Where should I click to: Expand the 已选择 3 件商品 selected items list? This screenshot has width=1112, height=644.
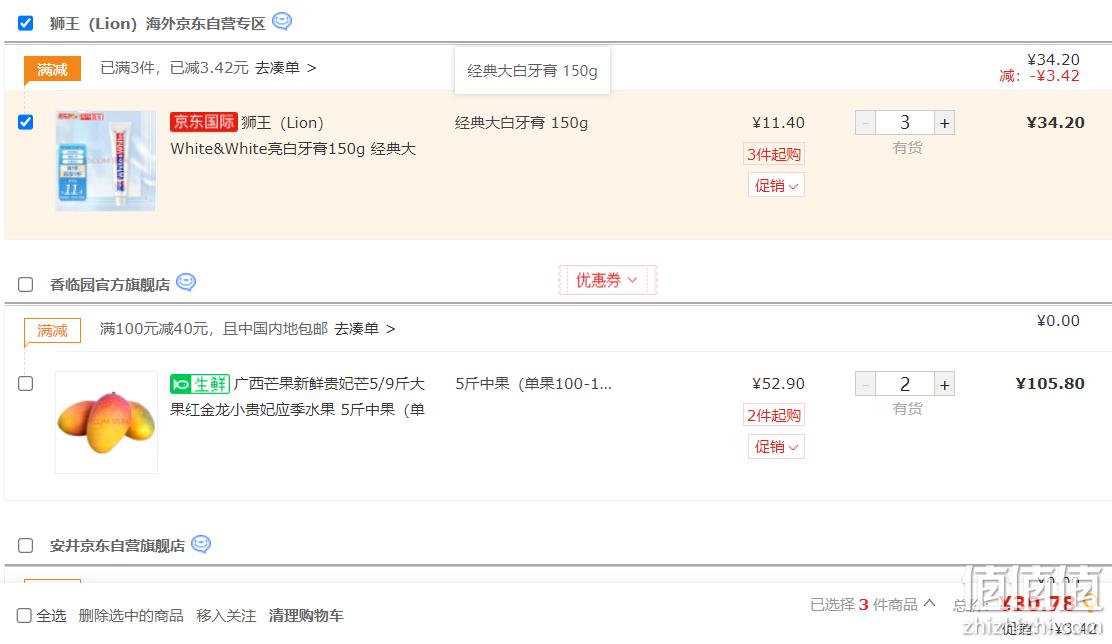tap(873, 604)
